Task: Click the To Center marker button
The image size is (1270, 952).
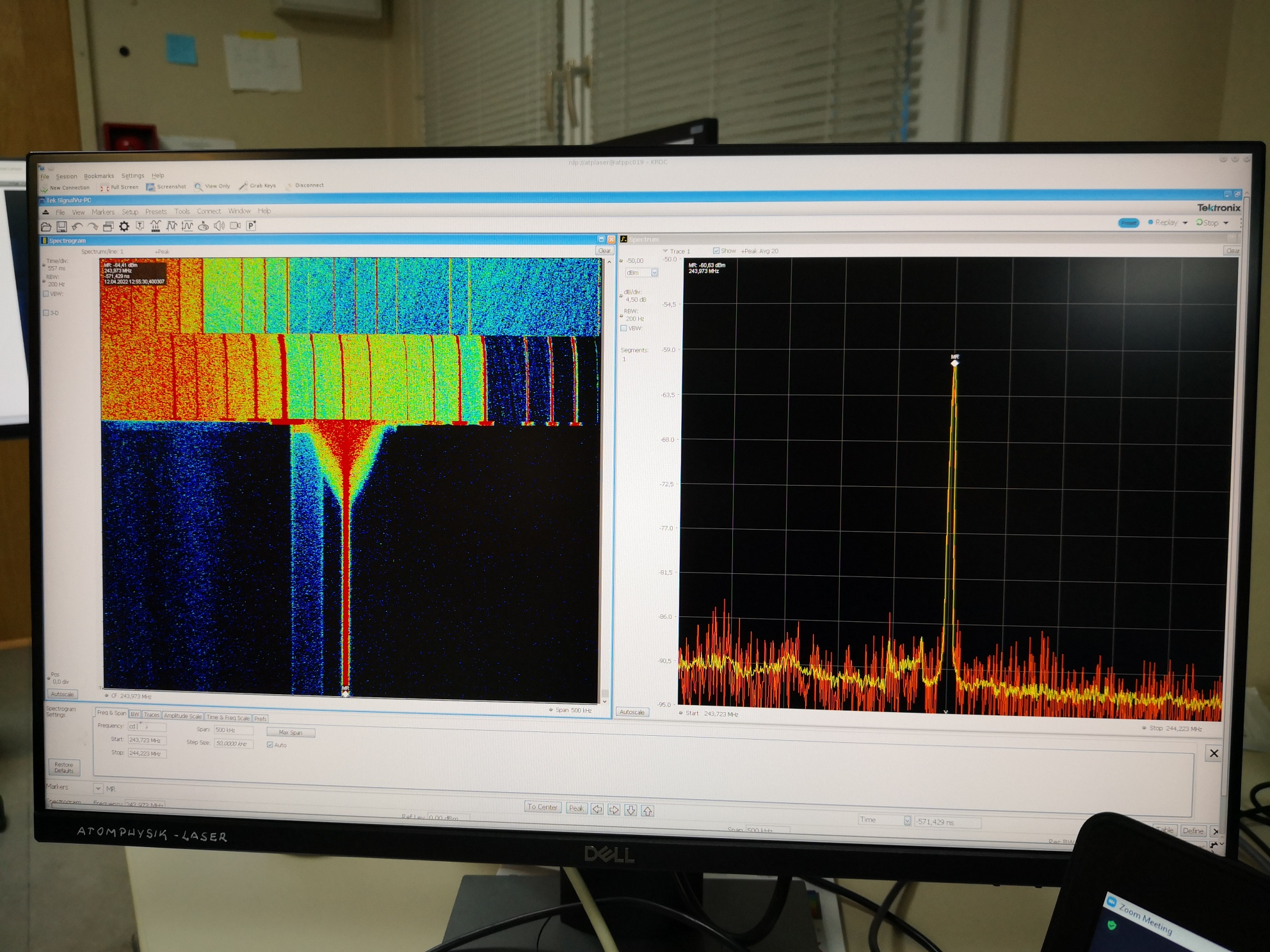Action: tap(543, 807)
